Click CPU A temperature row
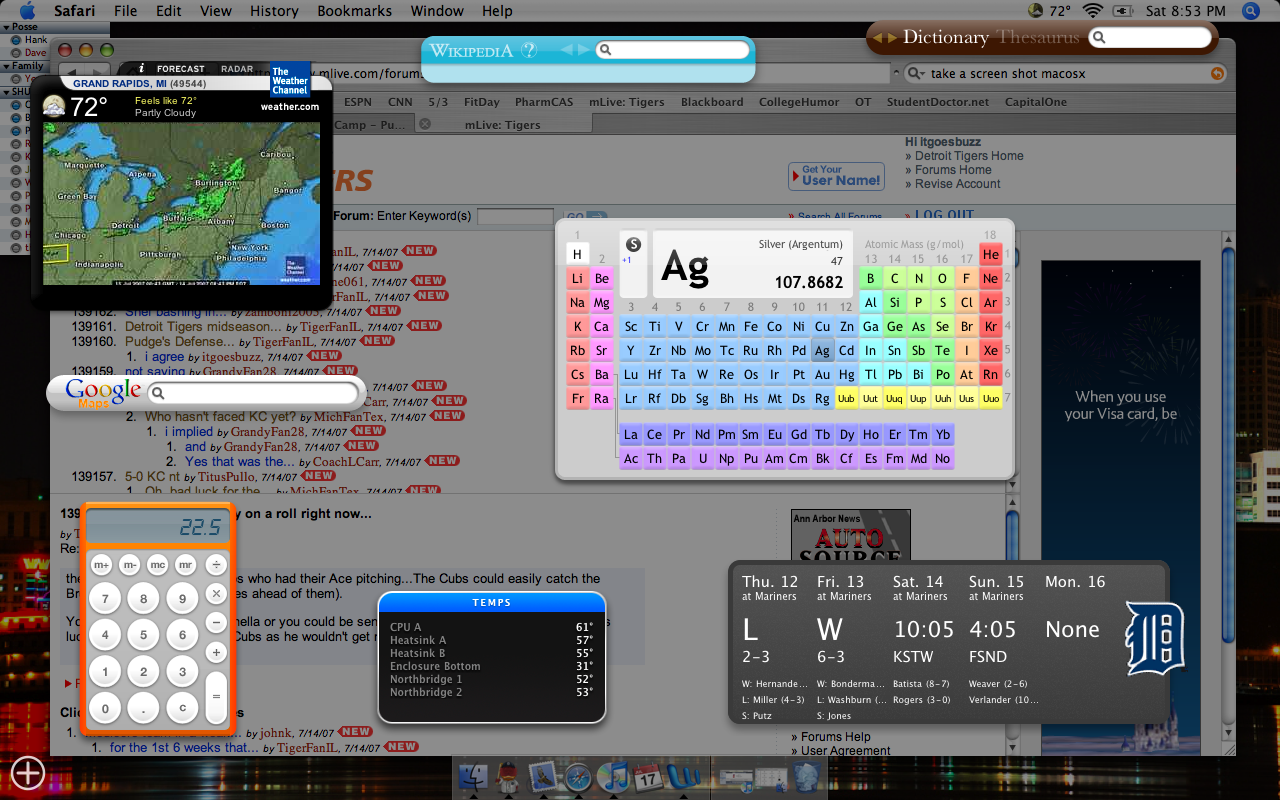The height and width of the screenshot is (800, 1280). pyautogui.click(x=491, y=627)
